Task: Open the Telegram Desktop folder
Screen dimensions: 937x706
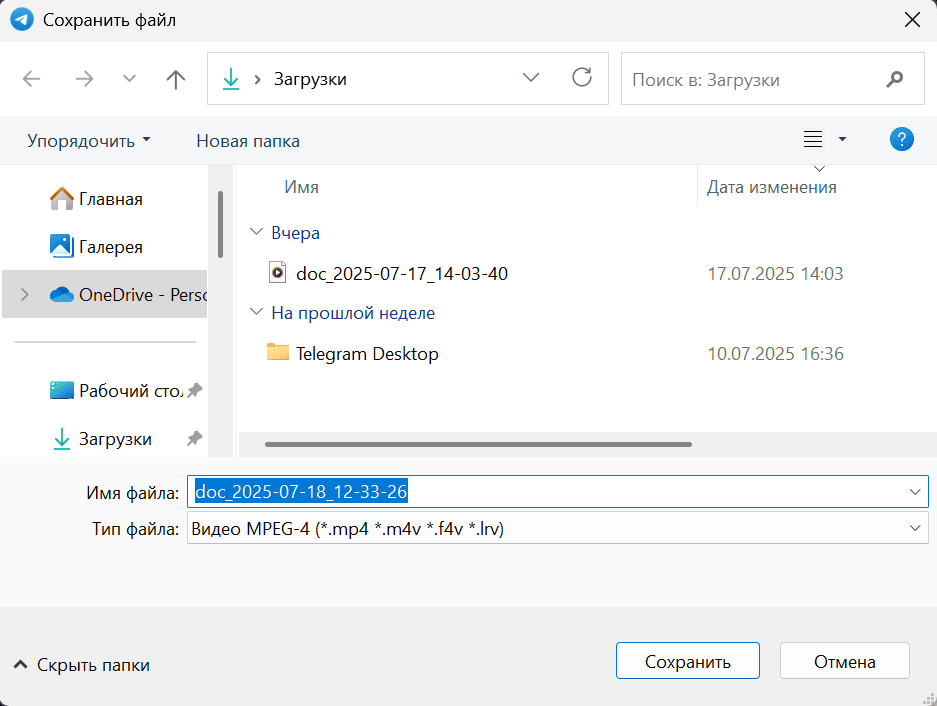Action: tap(366, 353)
